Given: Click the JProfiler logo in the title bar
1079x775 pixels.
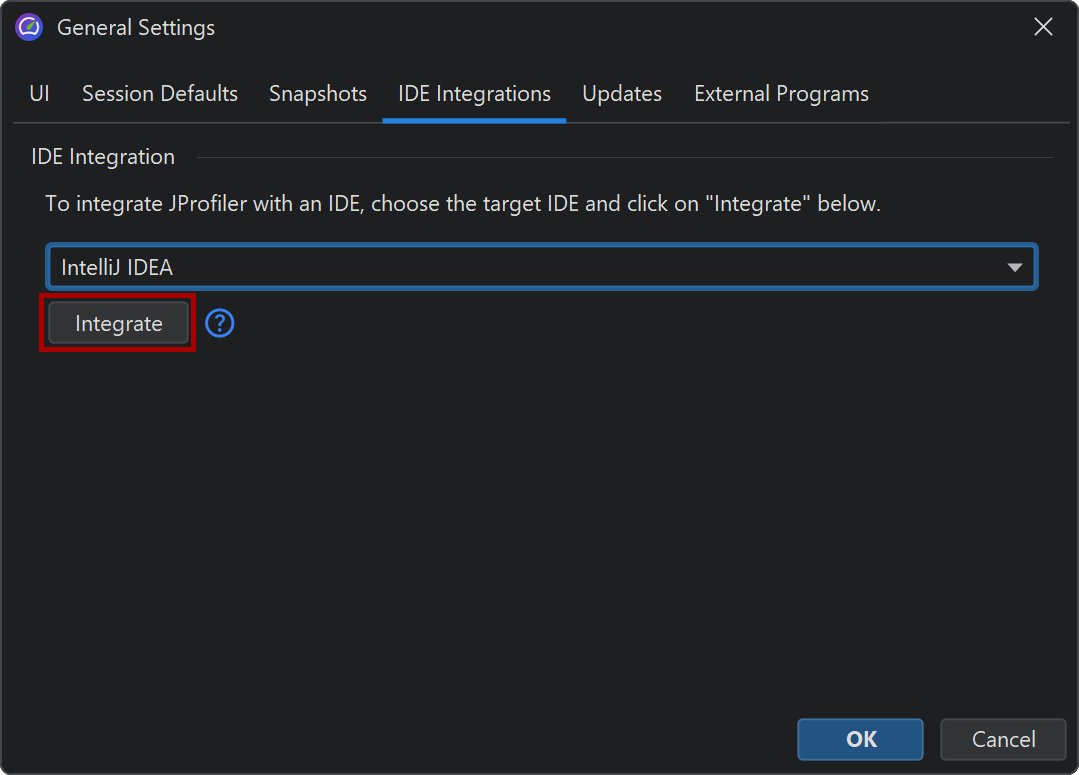Looking at the screenshot, I should pos(29,28).
